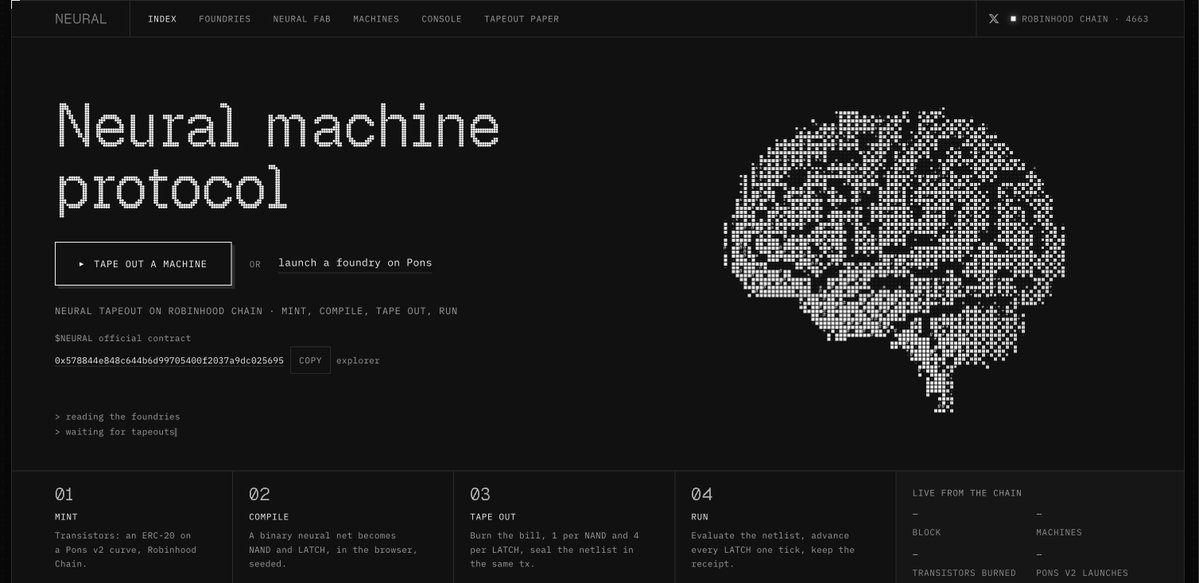The width and height of the screenshot is (1199, 583).
Task: Click the BLOCK stat label
Action: [927, 533]
